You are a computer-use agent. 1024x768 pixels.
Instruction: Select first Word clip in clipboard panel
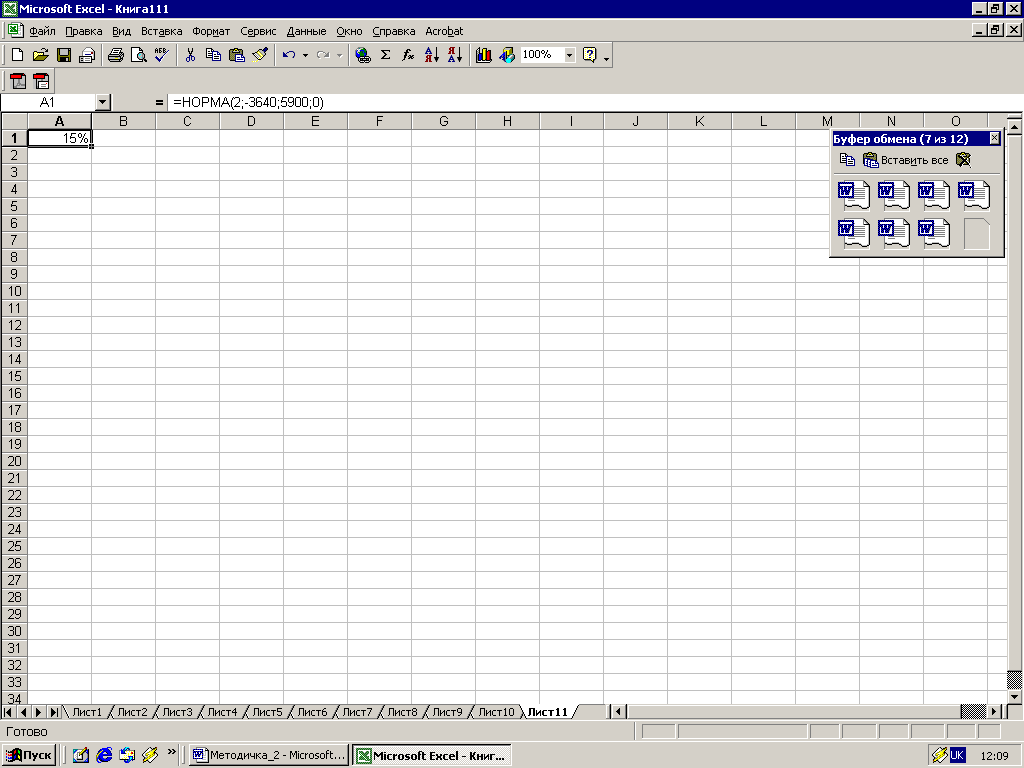click(x=854, y=195)
